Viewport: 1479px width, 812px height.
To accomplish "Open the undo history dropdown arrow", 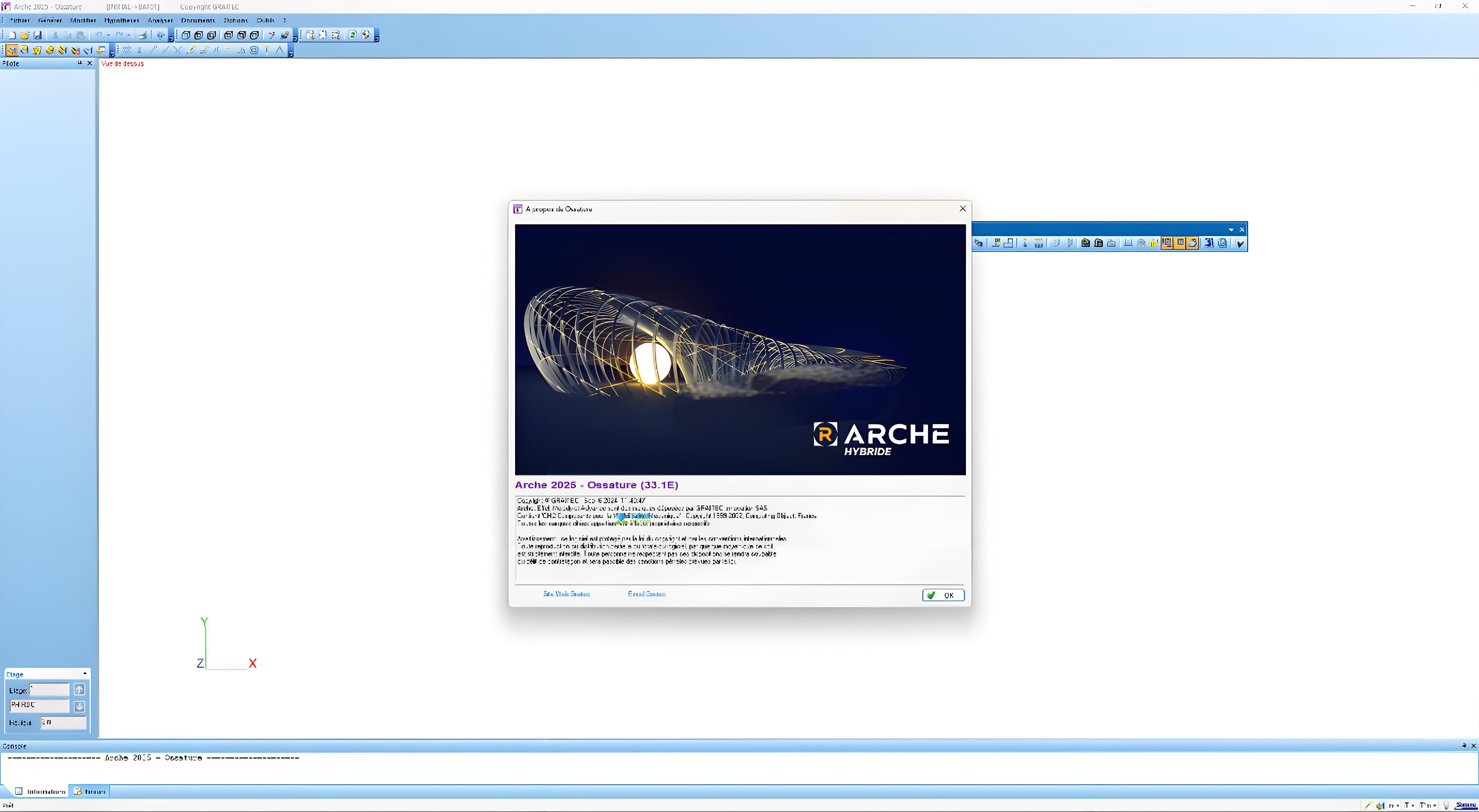I will [x=108, y=35].
